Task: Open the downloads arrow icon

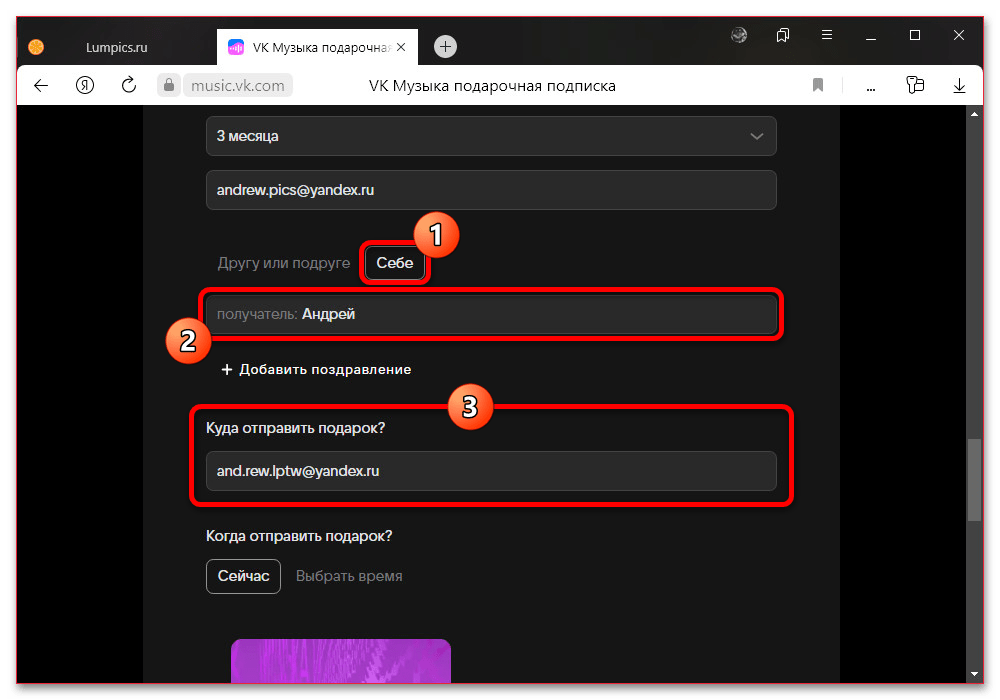Action: coord(959,85)
